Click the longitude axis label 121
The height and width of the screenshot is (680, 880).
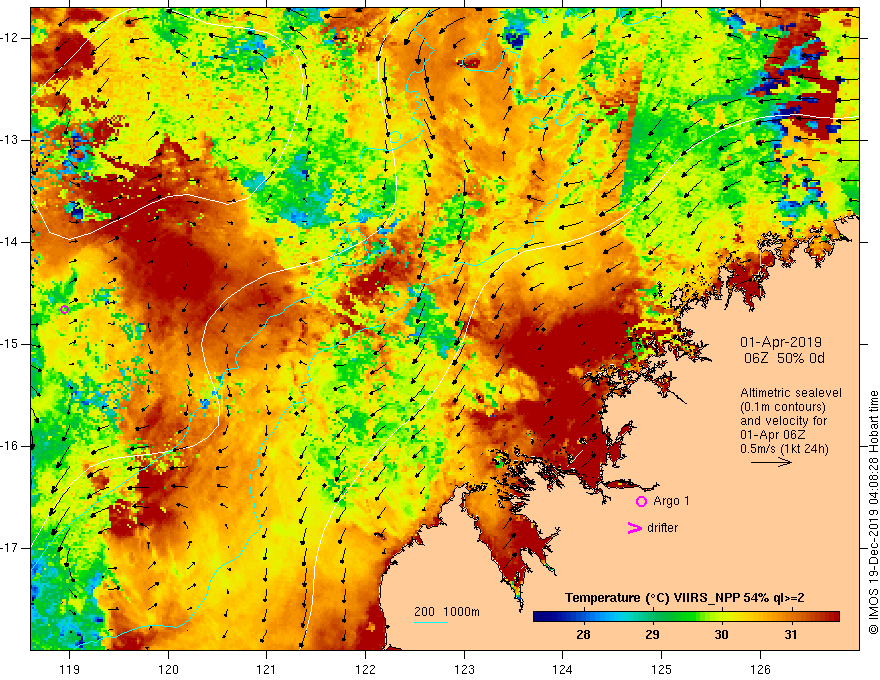[x=266, y=669]
